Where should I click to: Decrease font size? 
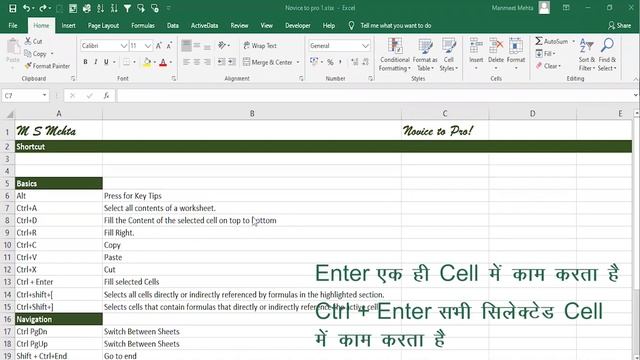169,46
